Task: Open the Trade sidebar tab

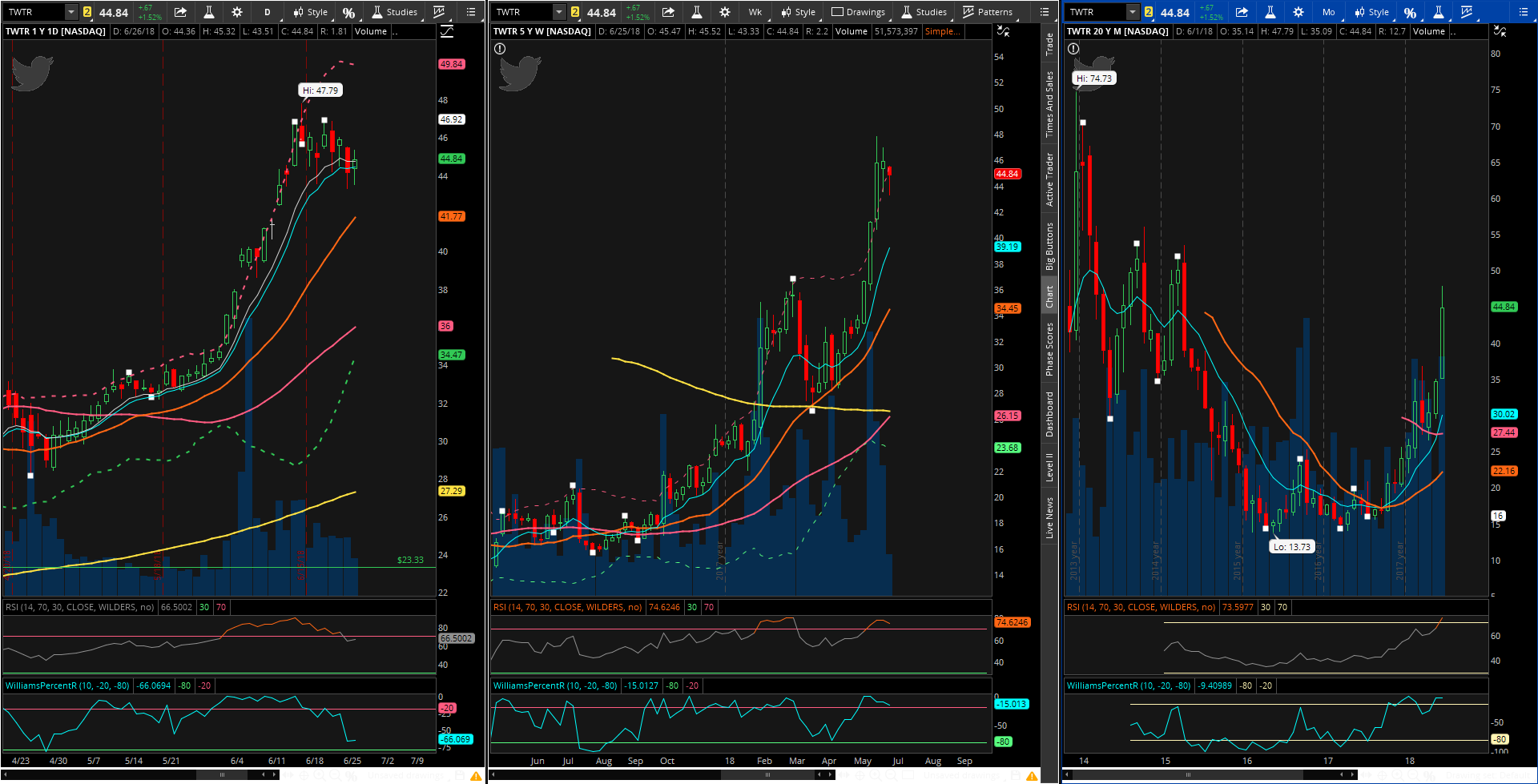Action: click(1049, 45)
